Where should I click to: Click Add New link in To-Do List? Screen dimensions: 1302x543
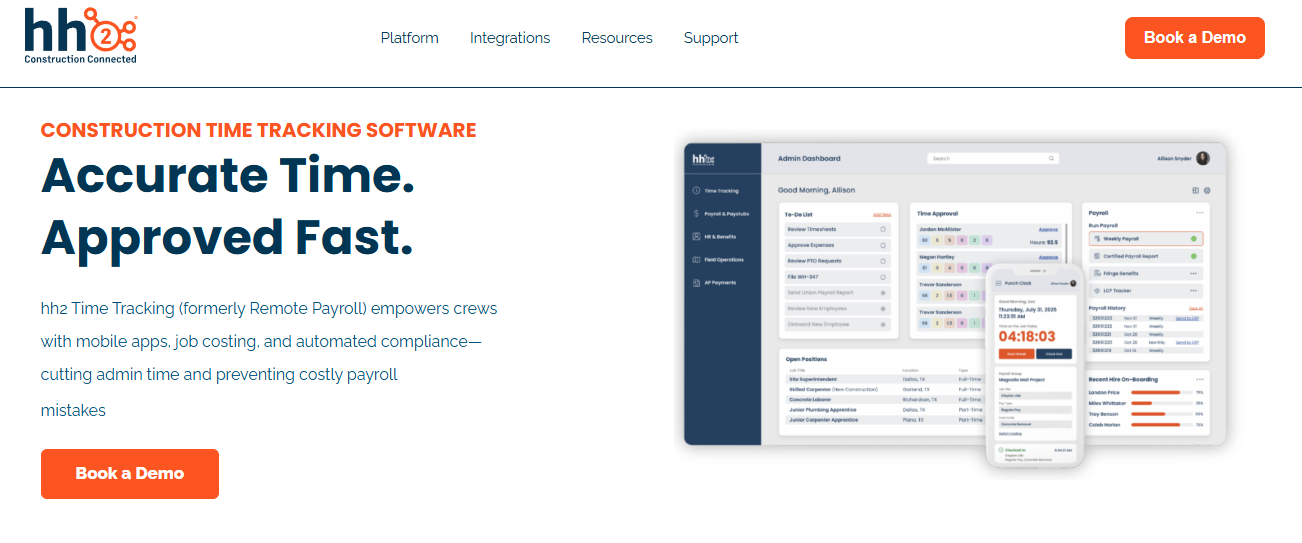point(881,214)
